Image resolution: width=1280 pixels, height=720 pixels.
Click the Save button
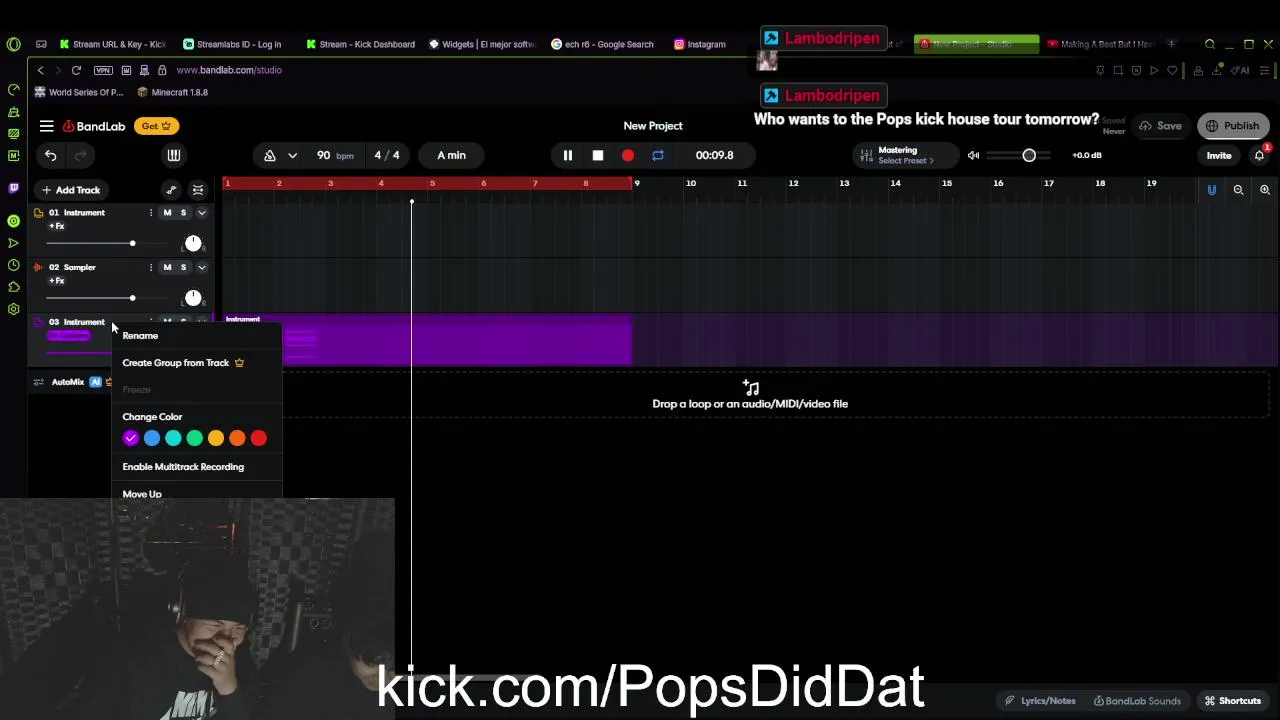1160,126
